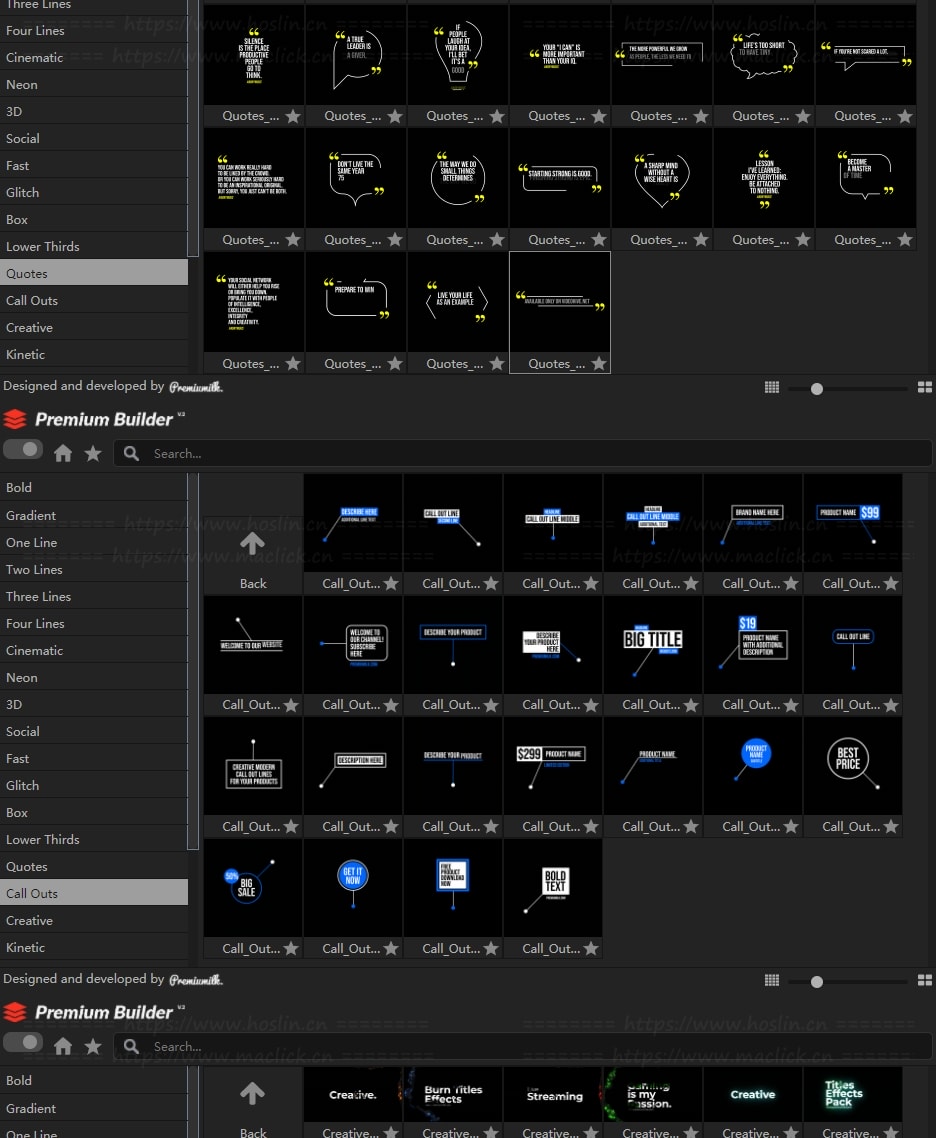The width and height of the screenshot is (936, 1138).
Task: Select Glitch category in the Quotes panel sidebar
Action: pos(94,193)
